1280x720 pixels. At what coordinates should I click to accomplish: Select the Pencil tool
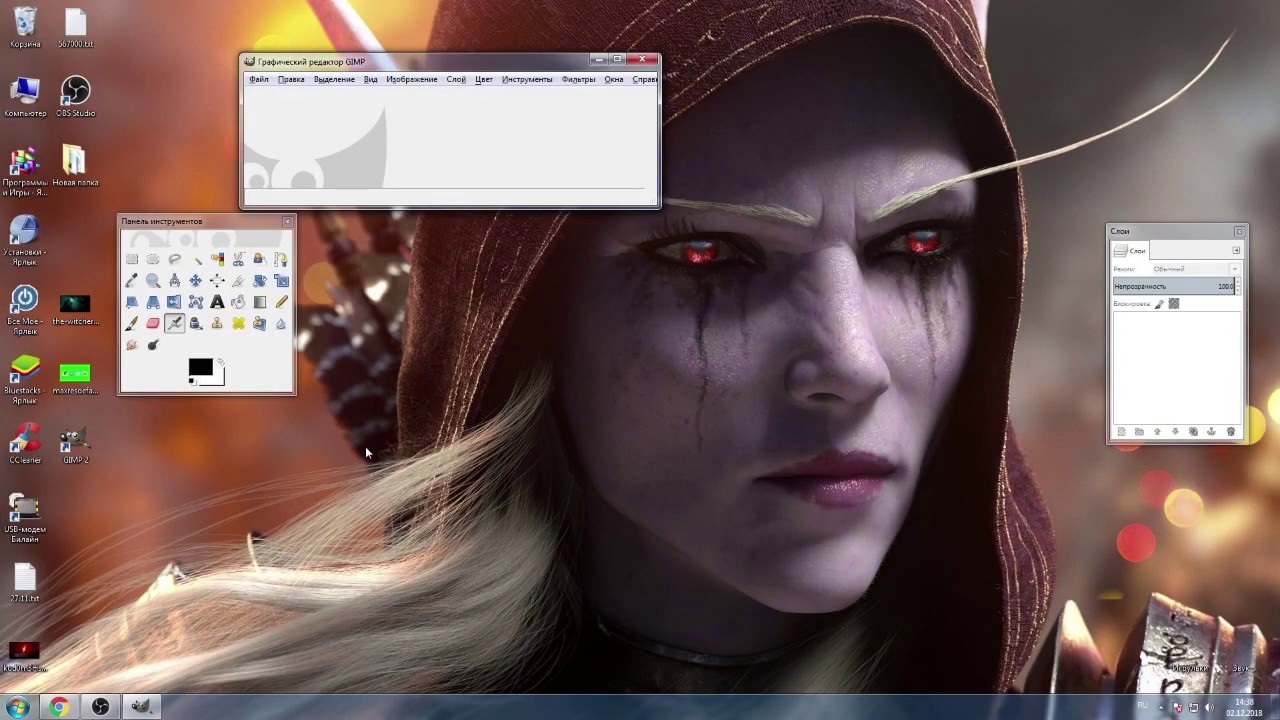(x=281, y=302)
